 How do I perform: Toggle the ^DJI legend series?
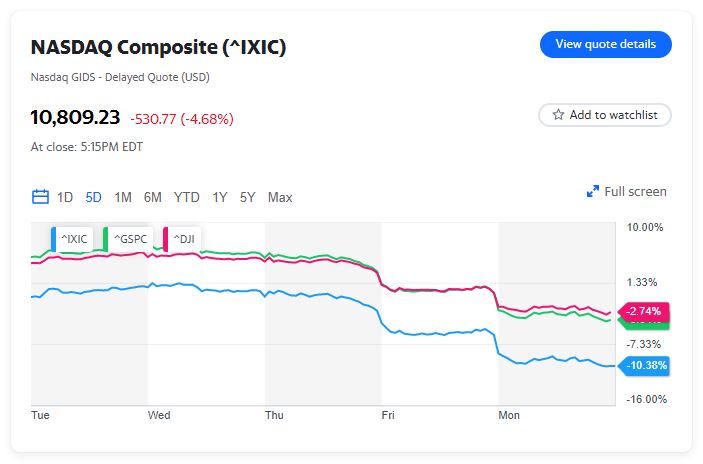point(183,239)
